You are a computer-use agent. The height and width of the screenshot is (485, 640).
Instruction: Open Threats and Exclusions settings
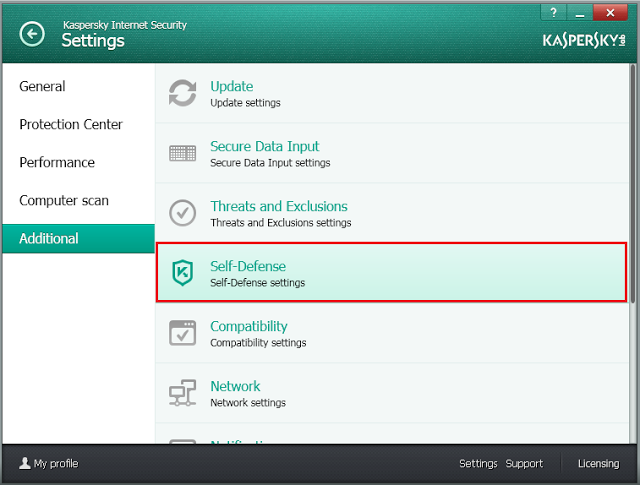tap(279, 206)
